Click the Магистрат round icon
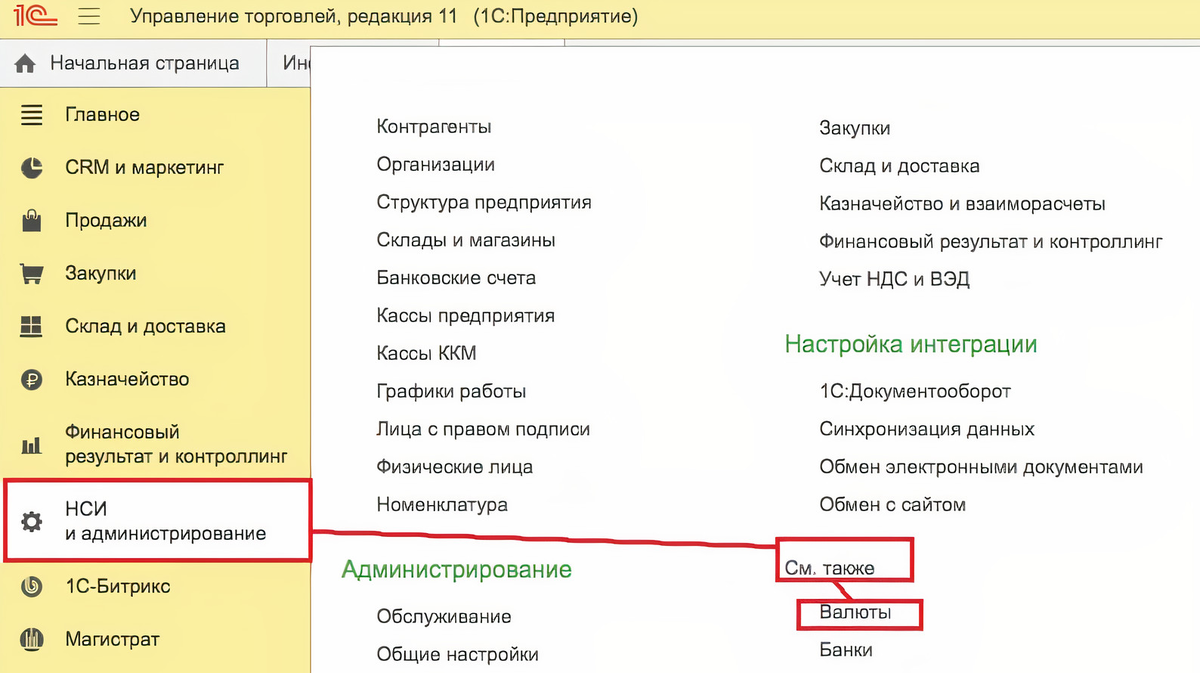 [x=32, y=639]
